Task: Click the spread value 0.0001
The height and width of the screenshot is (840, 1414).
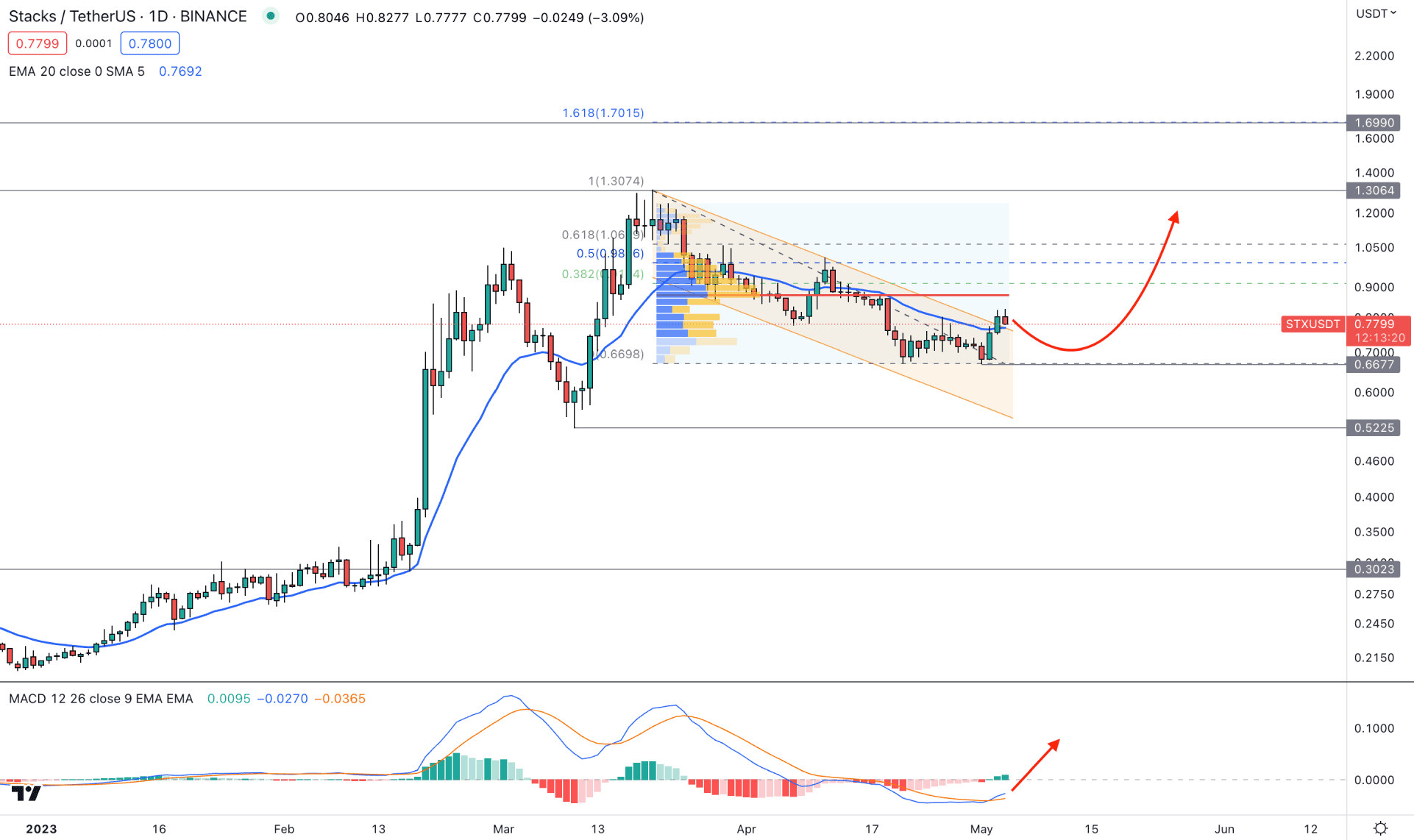Action: [x=93, y=43]
